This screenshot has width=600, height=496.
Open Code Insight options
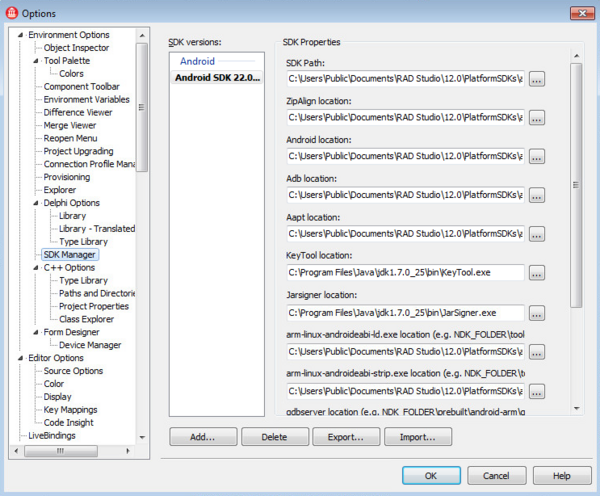pyautogui.click(x=68, y=423)
